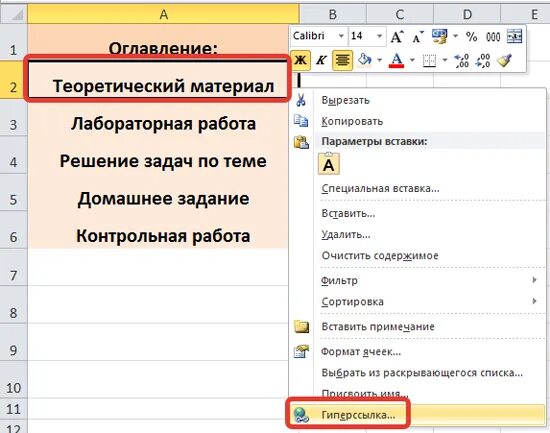This screenshot has height=433, width=550.
Task: Decrease font size icon
Action: [x=418, y=36]
